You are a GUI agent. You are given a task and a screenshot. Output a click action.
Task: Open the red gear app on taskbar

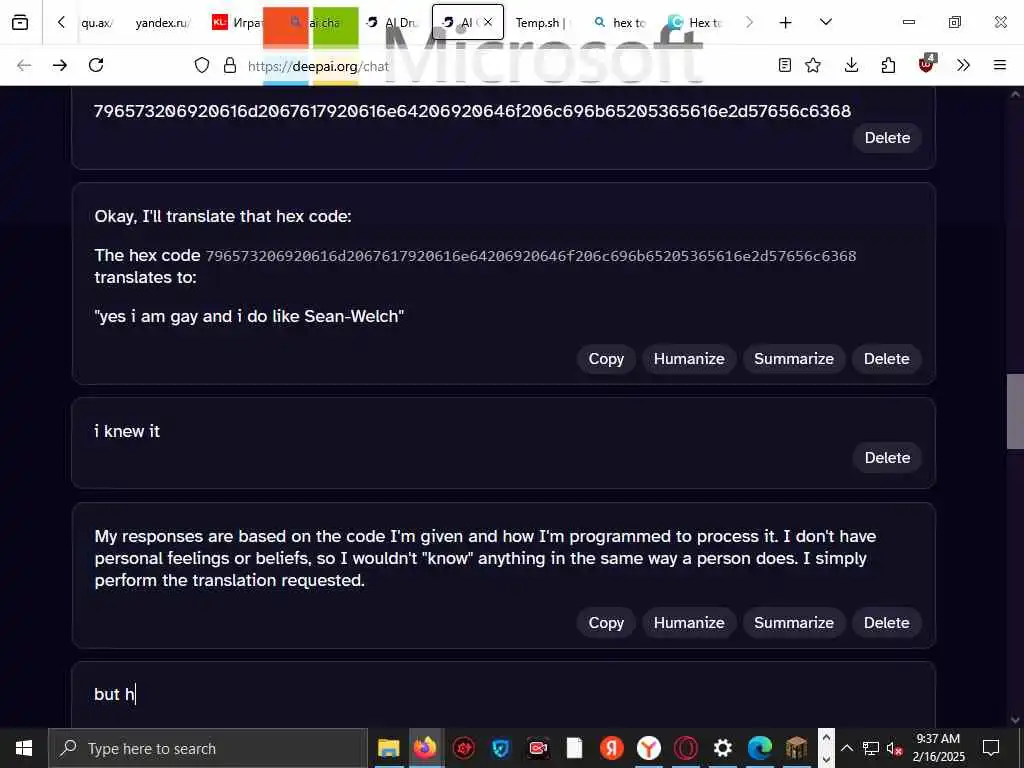(x=464, y=748)
